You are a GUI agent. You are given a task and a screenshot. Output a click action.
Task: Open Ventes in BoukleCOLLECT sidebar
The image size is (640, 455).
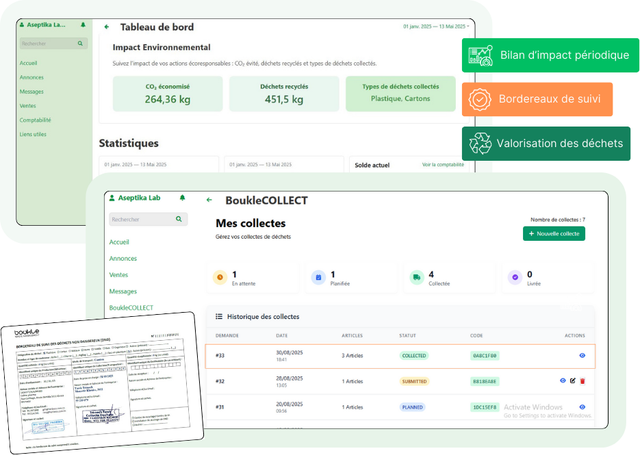click(118, 275)
